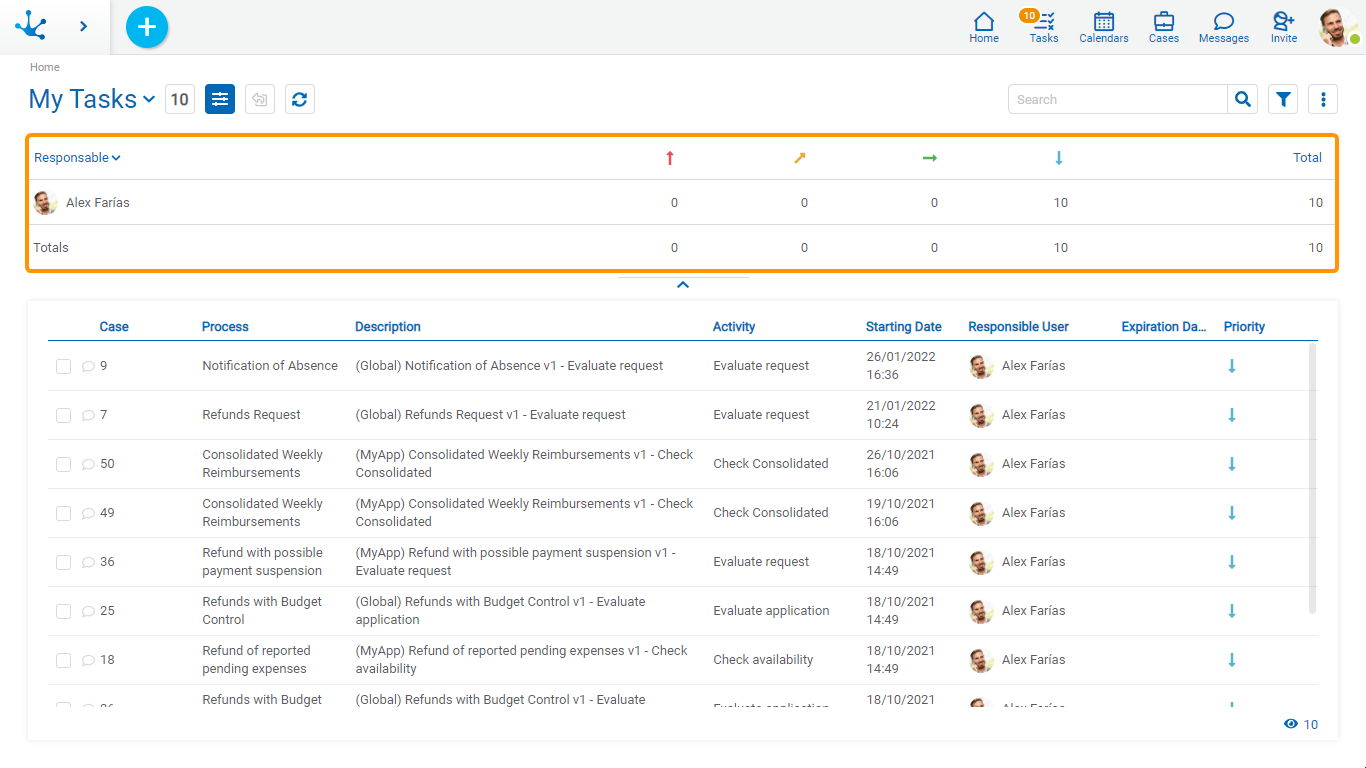Click the blue low priority arrow header
The height and width of the screenshot is (768, 1366).
pyautogui.click(x=1059, y=158)
